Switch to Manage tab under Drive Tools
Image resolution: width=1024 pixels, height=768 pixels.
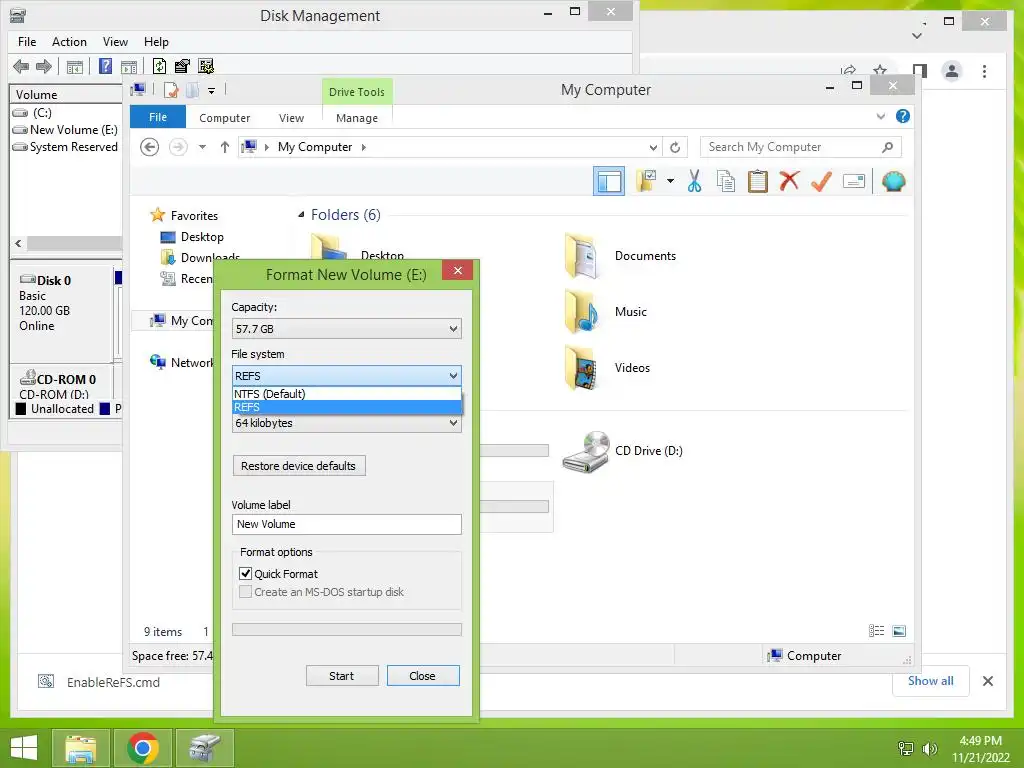point(357,118)
